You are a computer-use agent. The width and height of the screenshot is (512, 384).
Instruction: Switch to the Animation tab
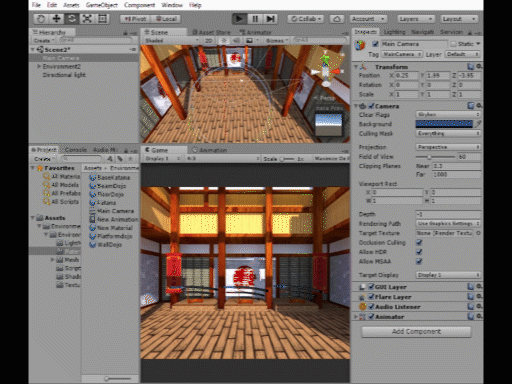[209, 150]
